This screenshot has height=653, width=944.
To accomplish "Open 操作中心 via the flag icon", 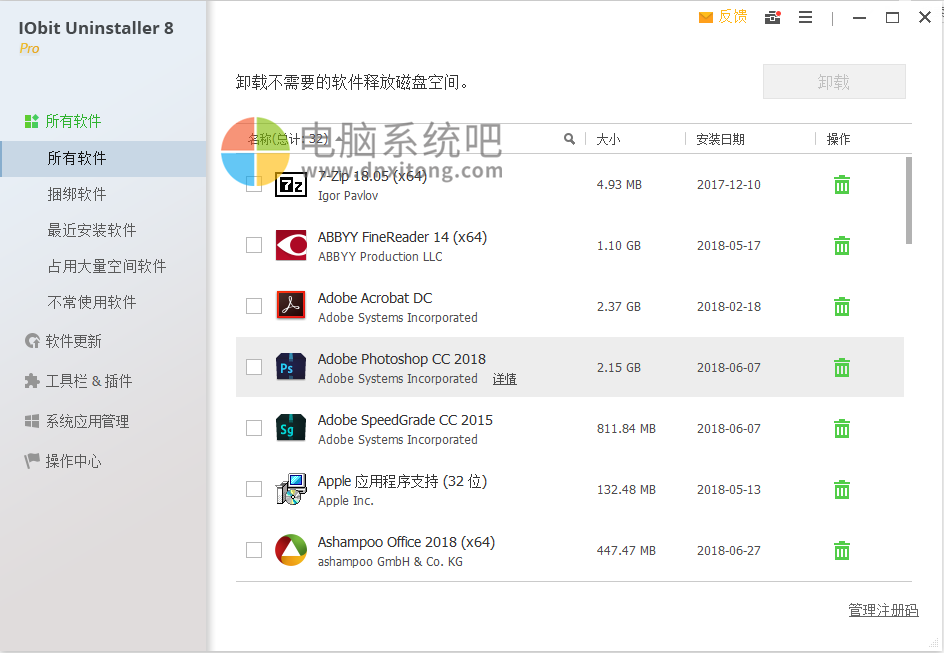I will 66,460.
